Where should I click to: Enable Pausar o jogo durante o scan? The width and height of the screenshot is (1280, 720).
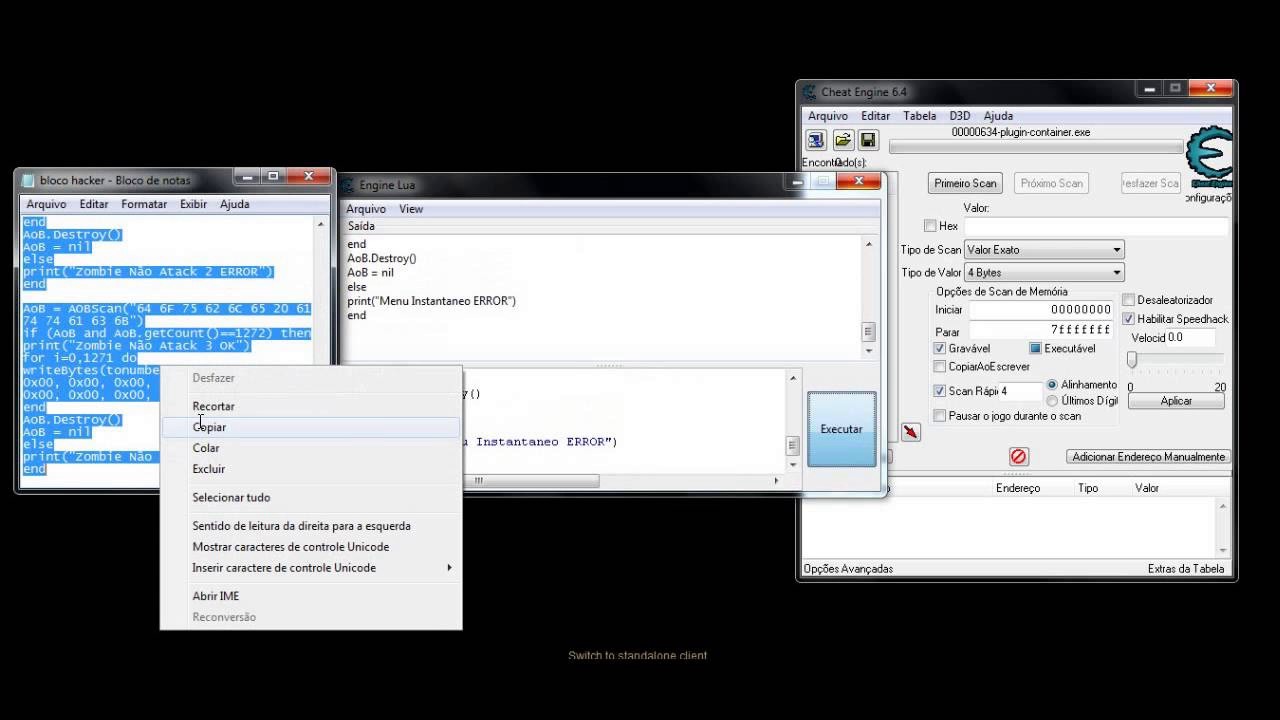point(939,415)
